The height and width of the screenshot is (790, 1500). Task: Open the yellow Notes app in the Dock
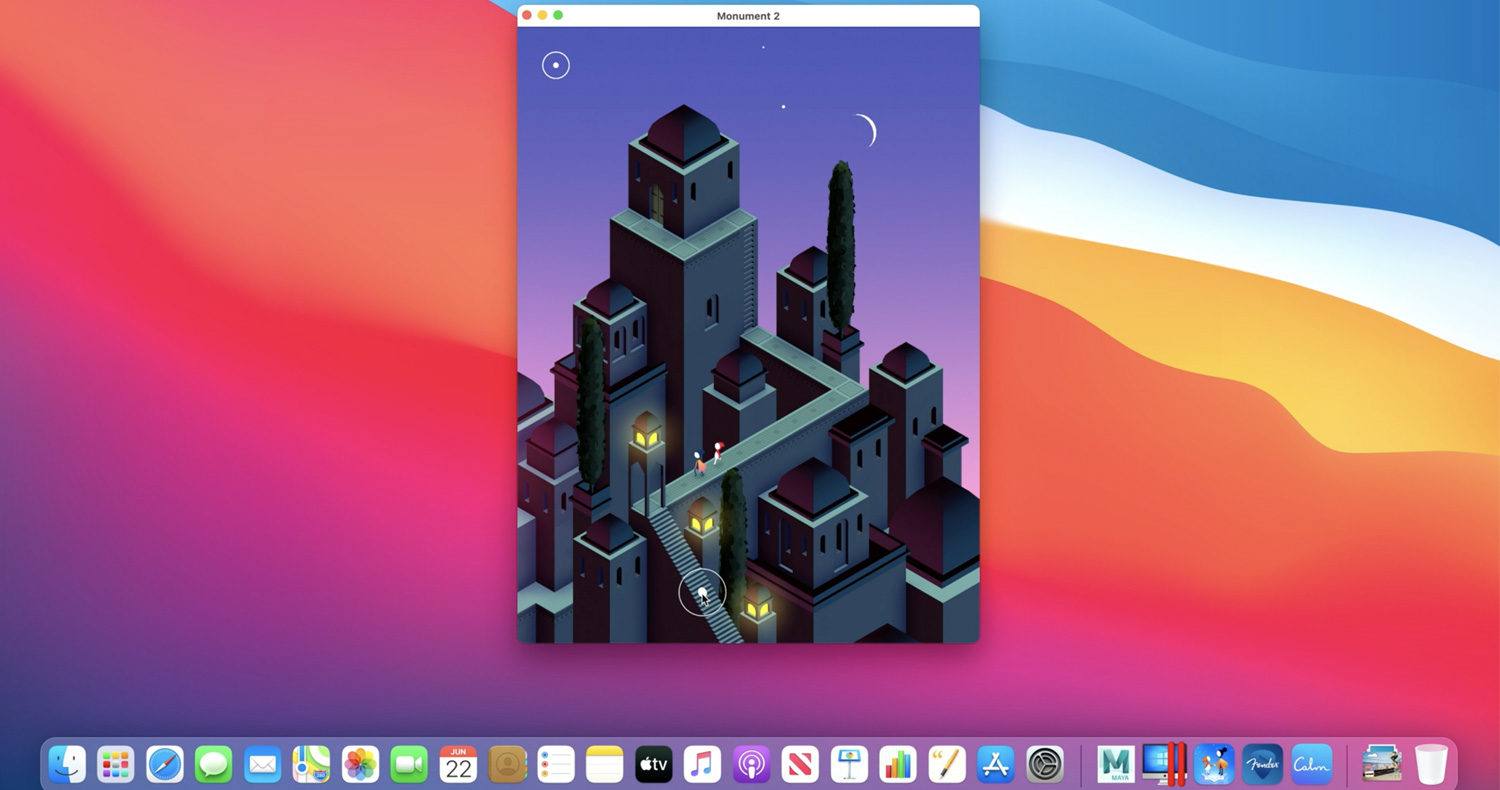pos(605,765)
